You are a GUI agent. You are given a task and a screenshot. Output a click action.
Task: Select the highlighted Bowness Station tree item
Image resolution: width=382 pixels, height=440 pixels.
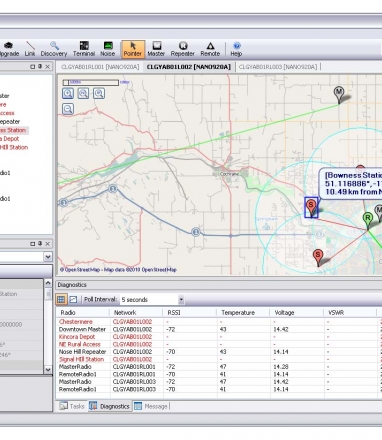click(14, 130)
